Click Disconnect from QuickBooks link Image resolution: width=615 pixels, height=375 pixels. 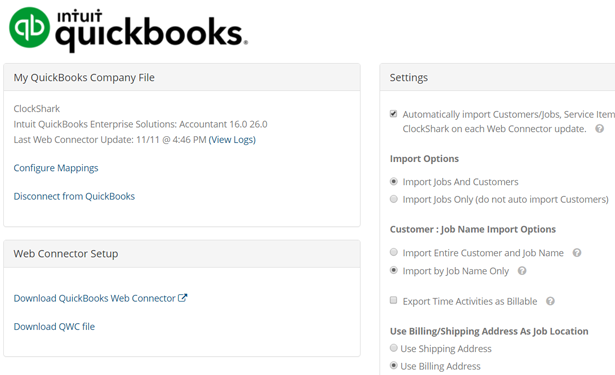(x=74, y=196)
